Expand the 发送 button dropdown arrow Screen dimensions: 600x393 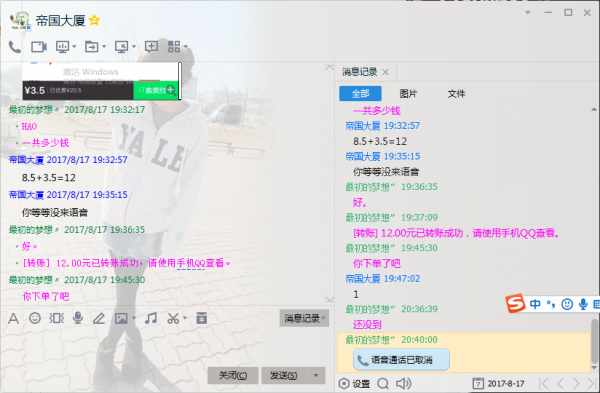[x=316, y=375]
